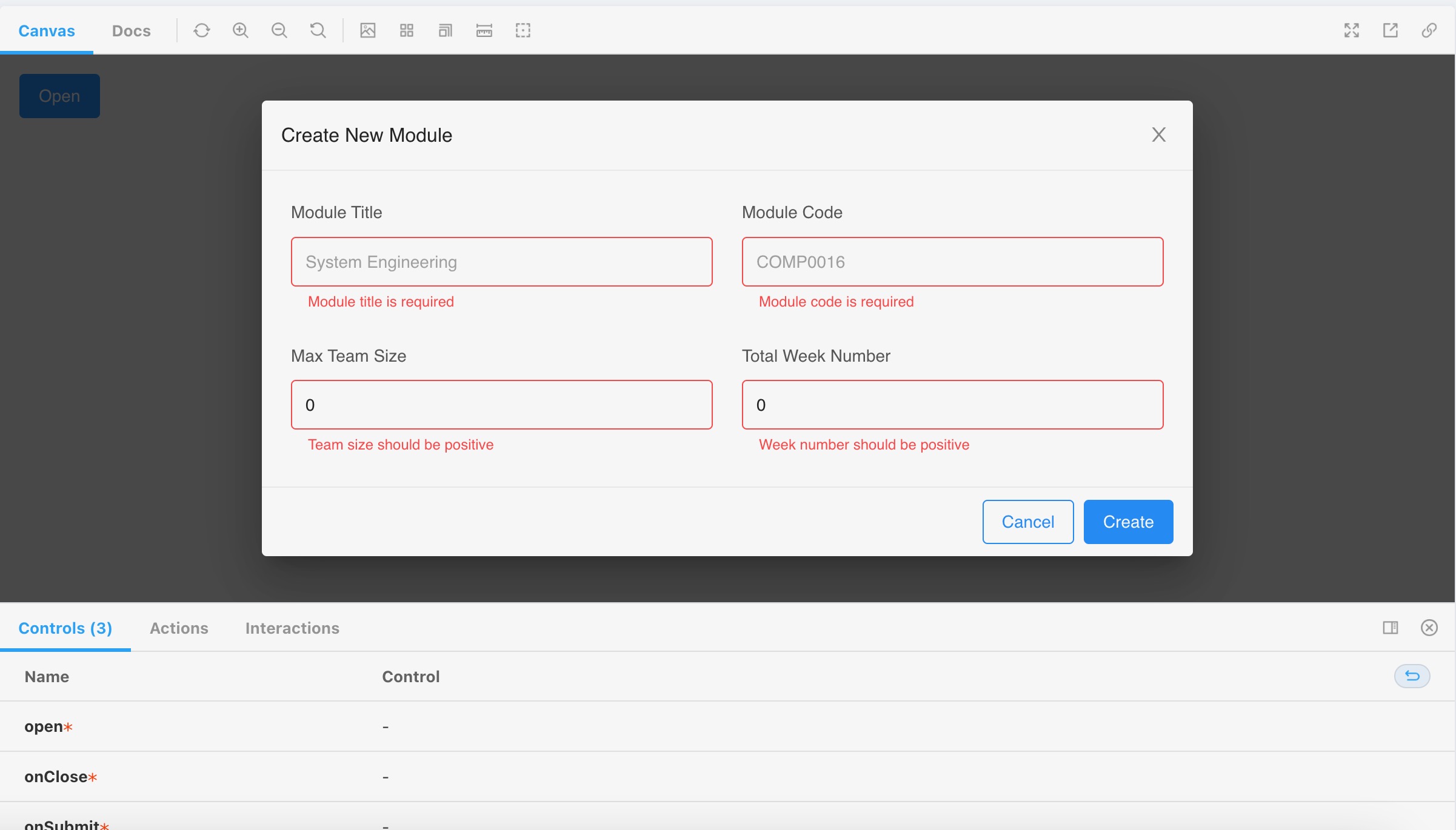Image resolution: width=1456 pixels, height=830 pixels.
Task: Select the 'Module code is required' error text
Action: click(x=837, y=302)
